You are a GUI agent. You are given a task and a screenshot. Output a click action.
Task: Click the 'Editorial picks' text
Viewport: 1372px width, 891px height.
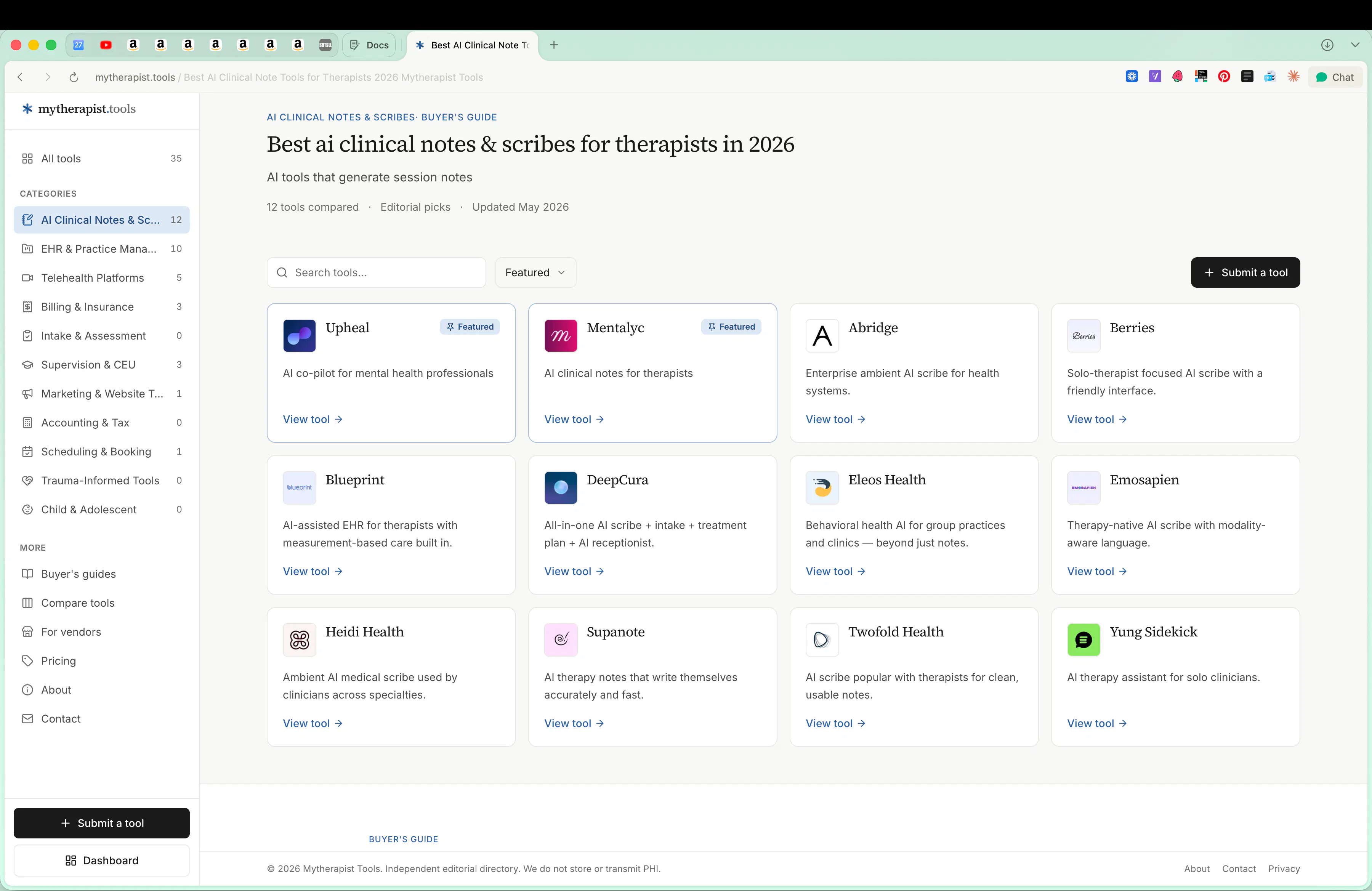click(x=415, y=207)
